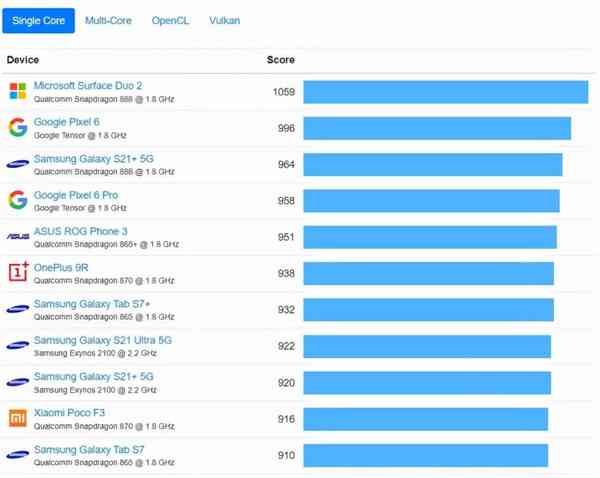
Task: Open the Xiaomi Poco F3 link
Action: pyautogui.click(x=69, y=412)
